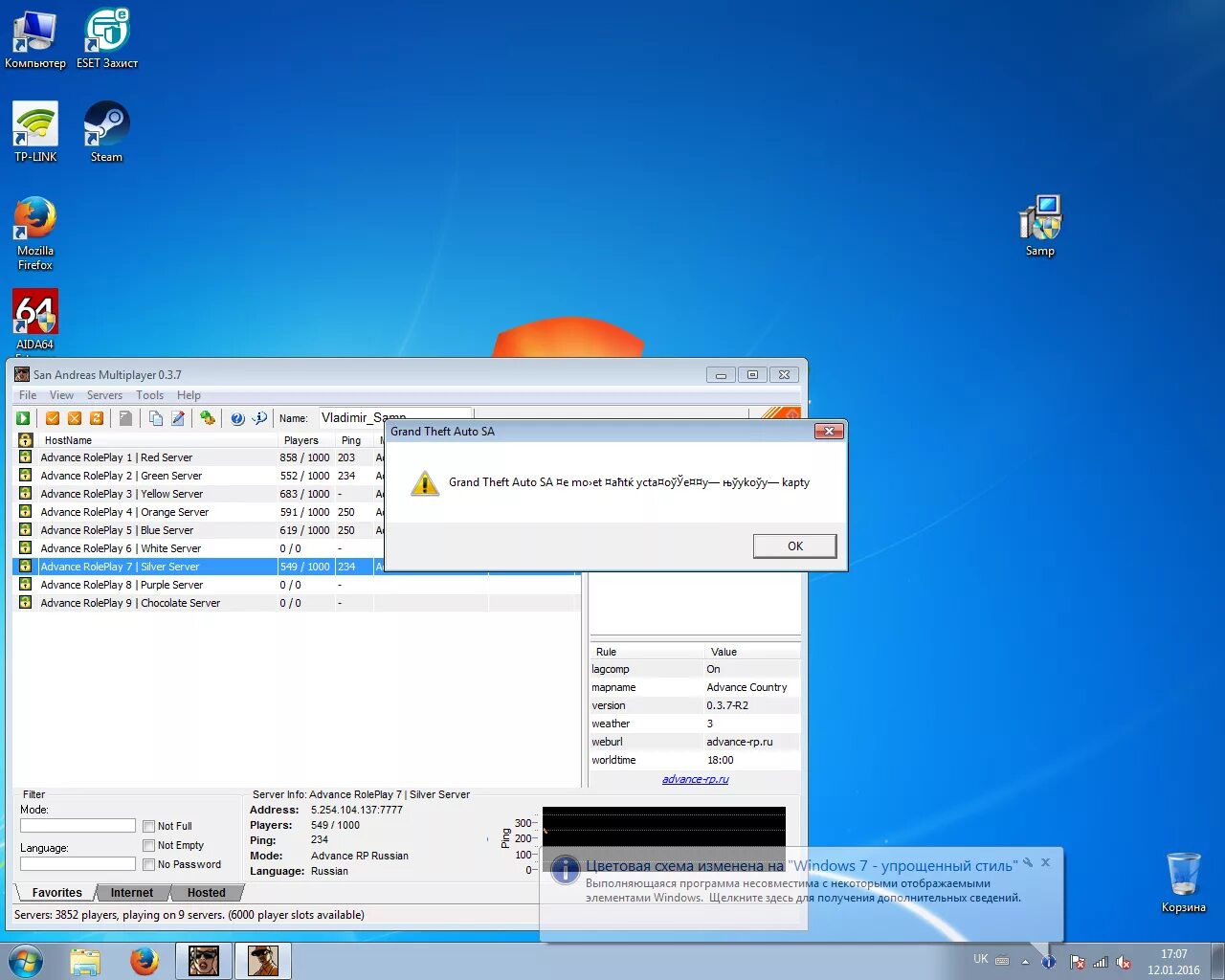Click lock icon of Advance RolePlay 1 Red Server
This screenshot has width=1225, height=980.
[26, 457]
